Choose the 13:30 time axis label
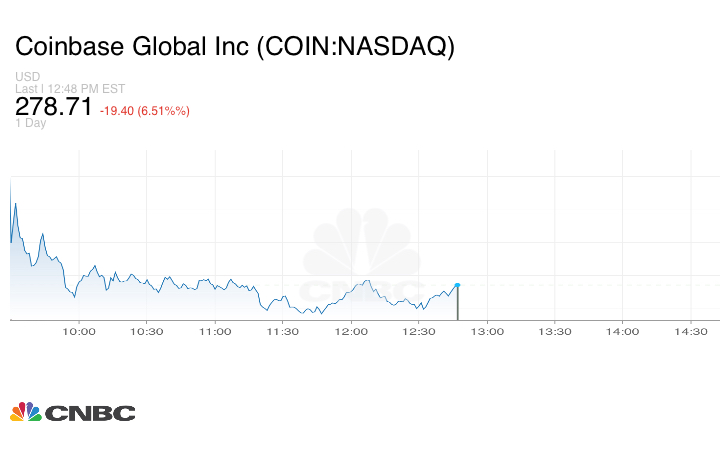The height and width of the screenshot is (450, 720). (x=555, y=332)
